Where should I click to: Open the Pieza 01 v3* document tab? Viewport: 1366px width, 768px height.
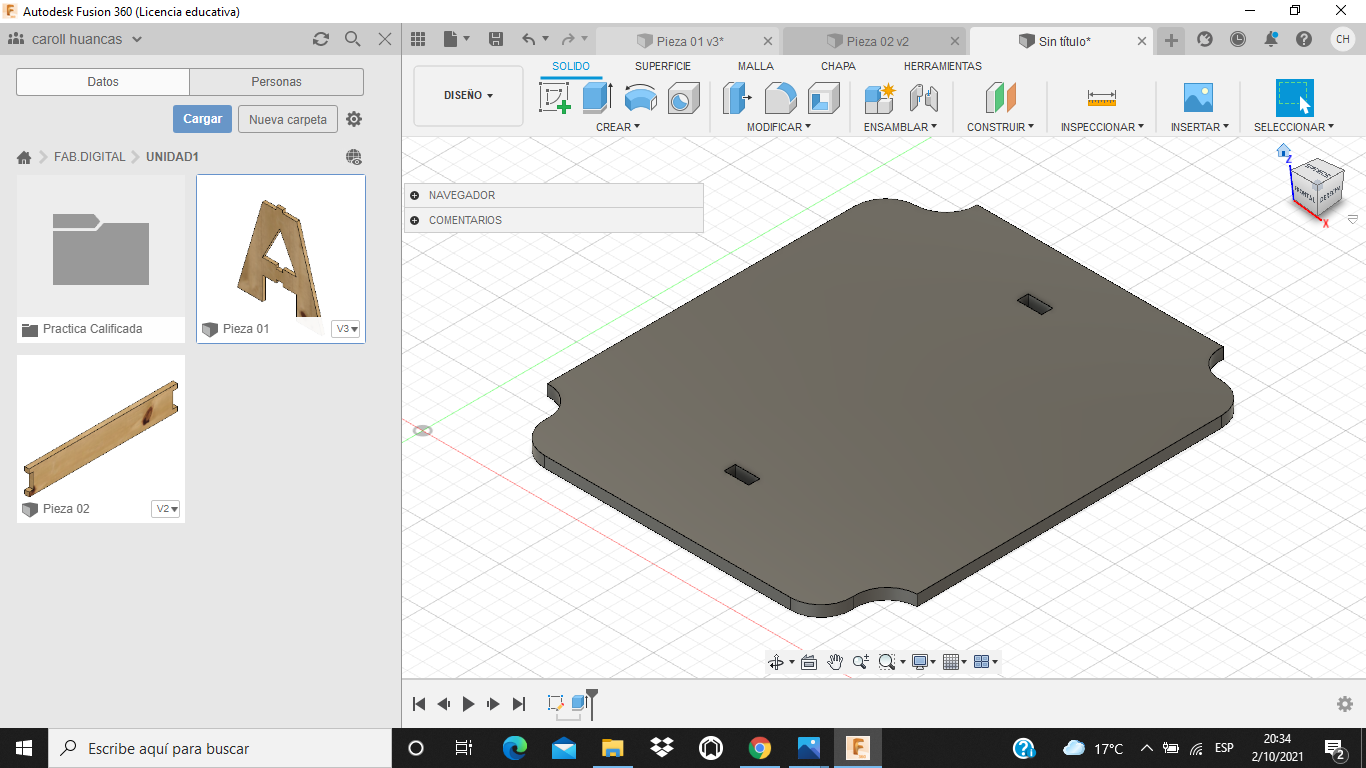coord(689,41)
